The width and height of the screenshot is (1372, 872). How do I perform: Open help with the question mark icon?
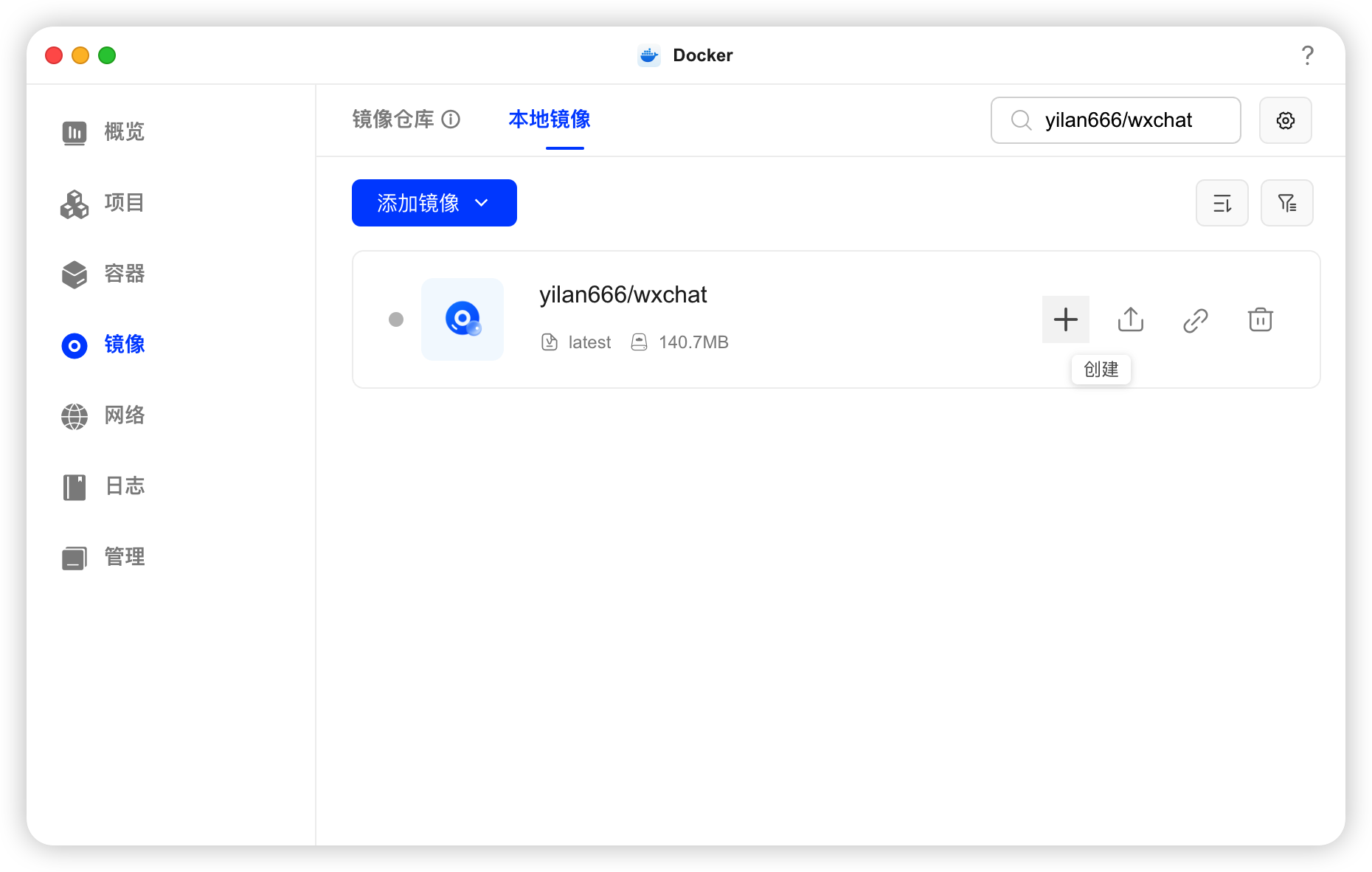(1308, 55)
